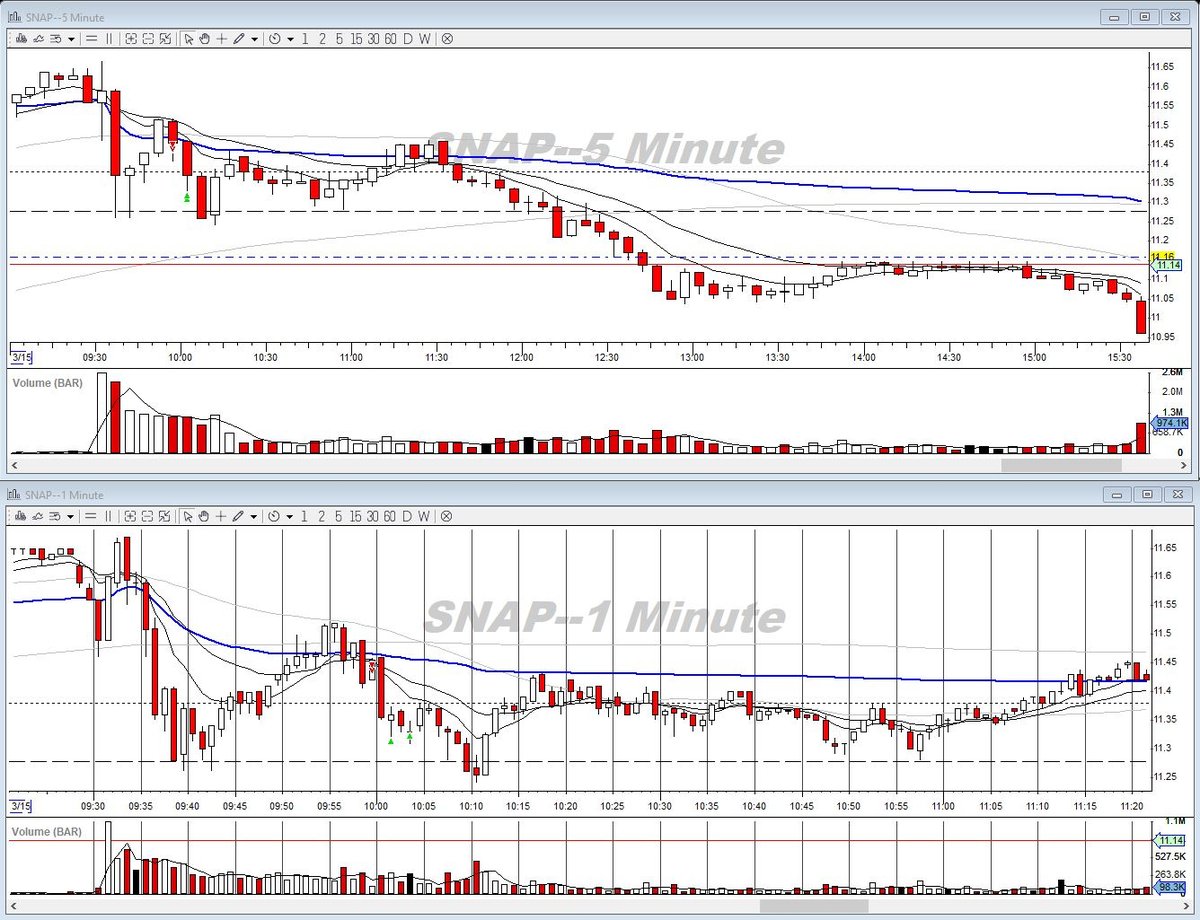Viewport: 1200px width, 920px height.
Task: Click zoom out icon in 5 Minute toolbar
Action: click(x=148, y=39)
